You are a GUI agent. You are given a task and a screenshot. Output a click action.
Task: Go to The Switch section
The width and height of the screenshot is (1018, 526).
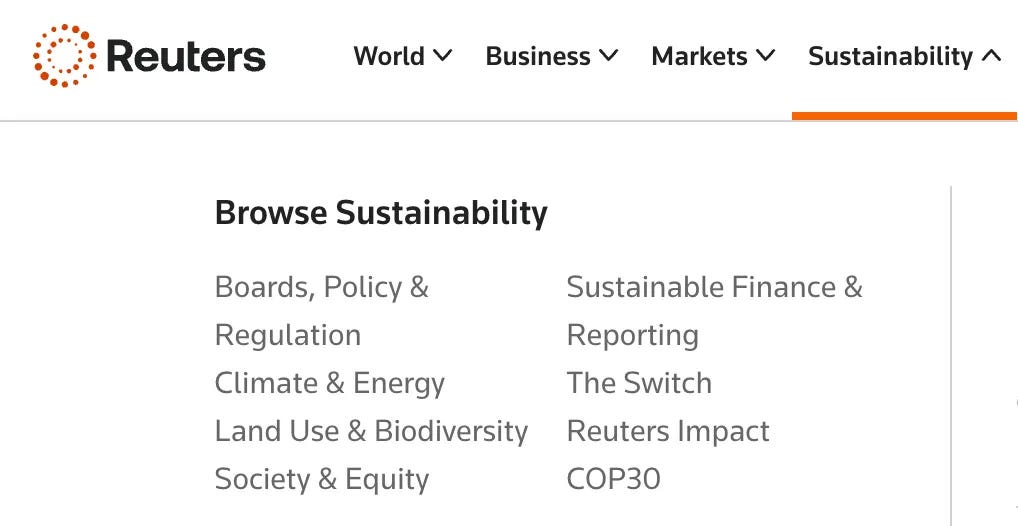[x=639, y=383]
